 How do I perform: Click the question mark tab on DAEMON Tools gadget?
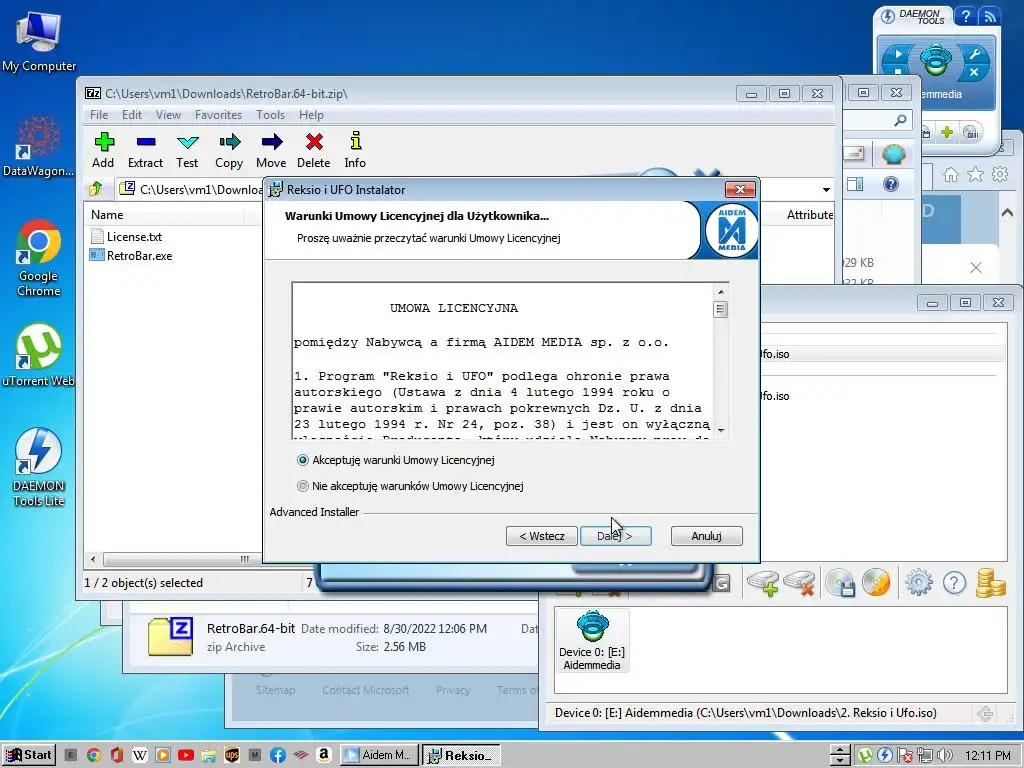(x=966, y=16)
